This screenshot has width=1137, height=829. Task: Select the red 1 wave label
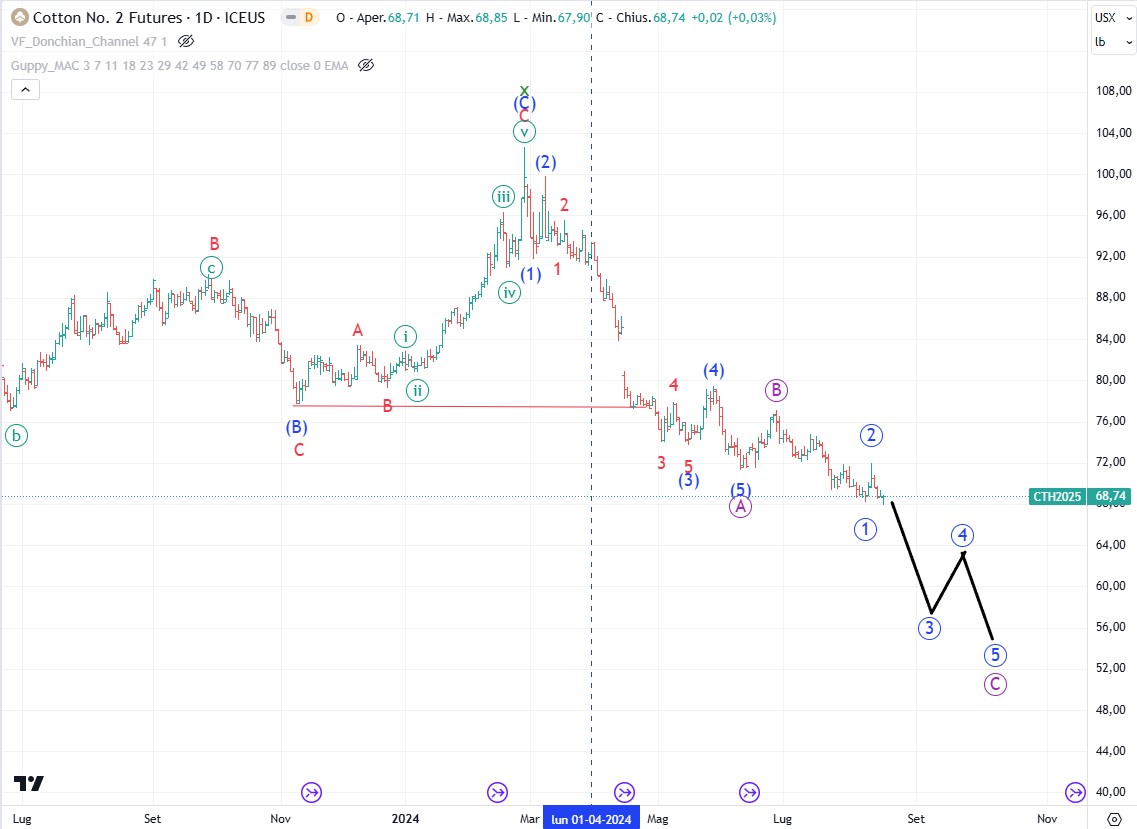(557, 269)
